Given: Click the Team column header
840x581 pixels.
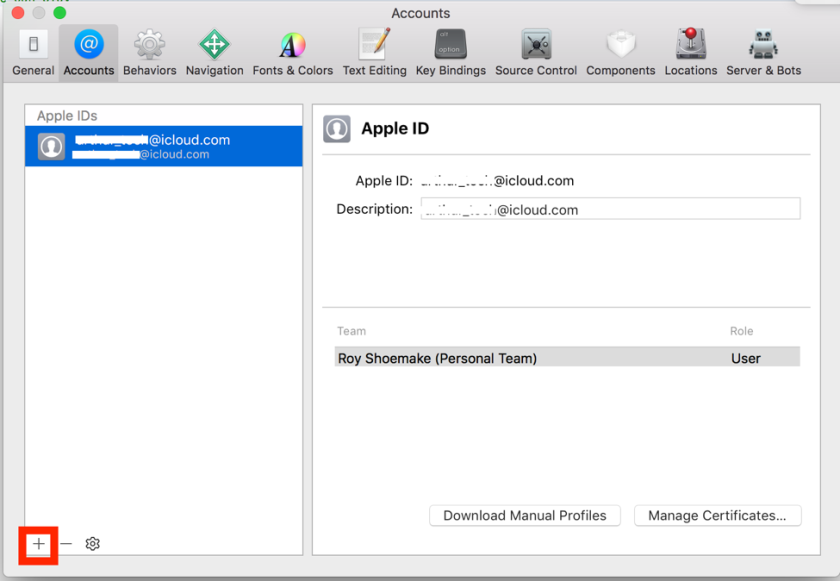Looking at the screenshot, I should pos(351,331).
